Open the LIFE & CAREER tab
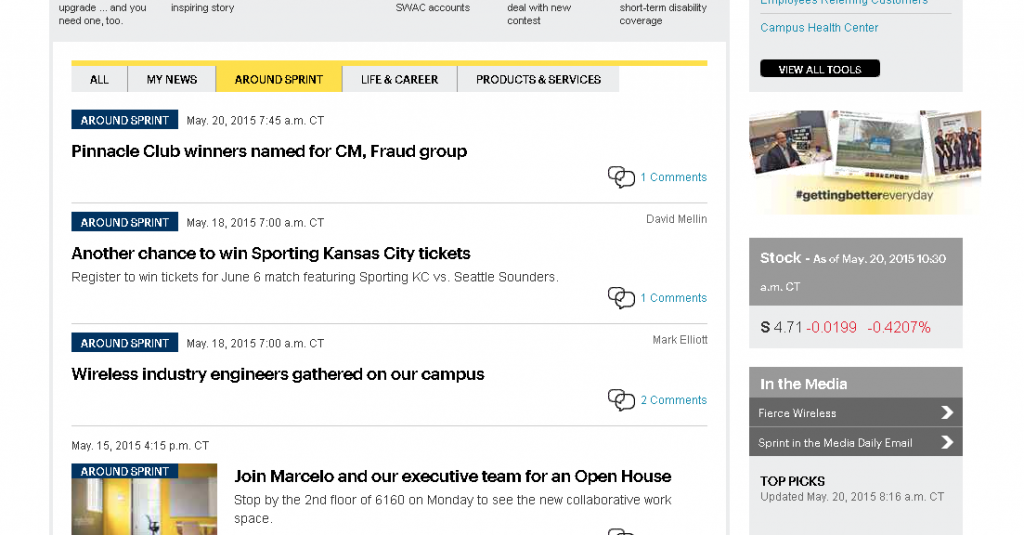The width and height of the screenshot is (1024, 535). pyautogui.click(x=399, y=79)
